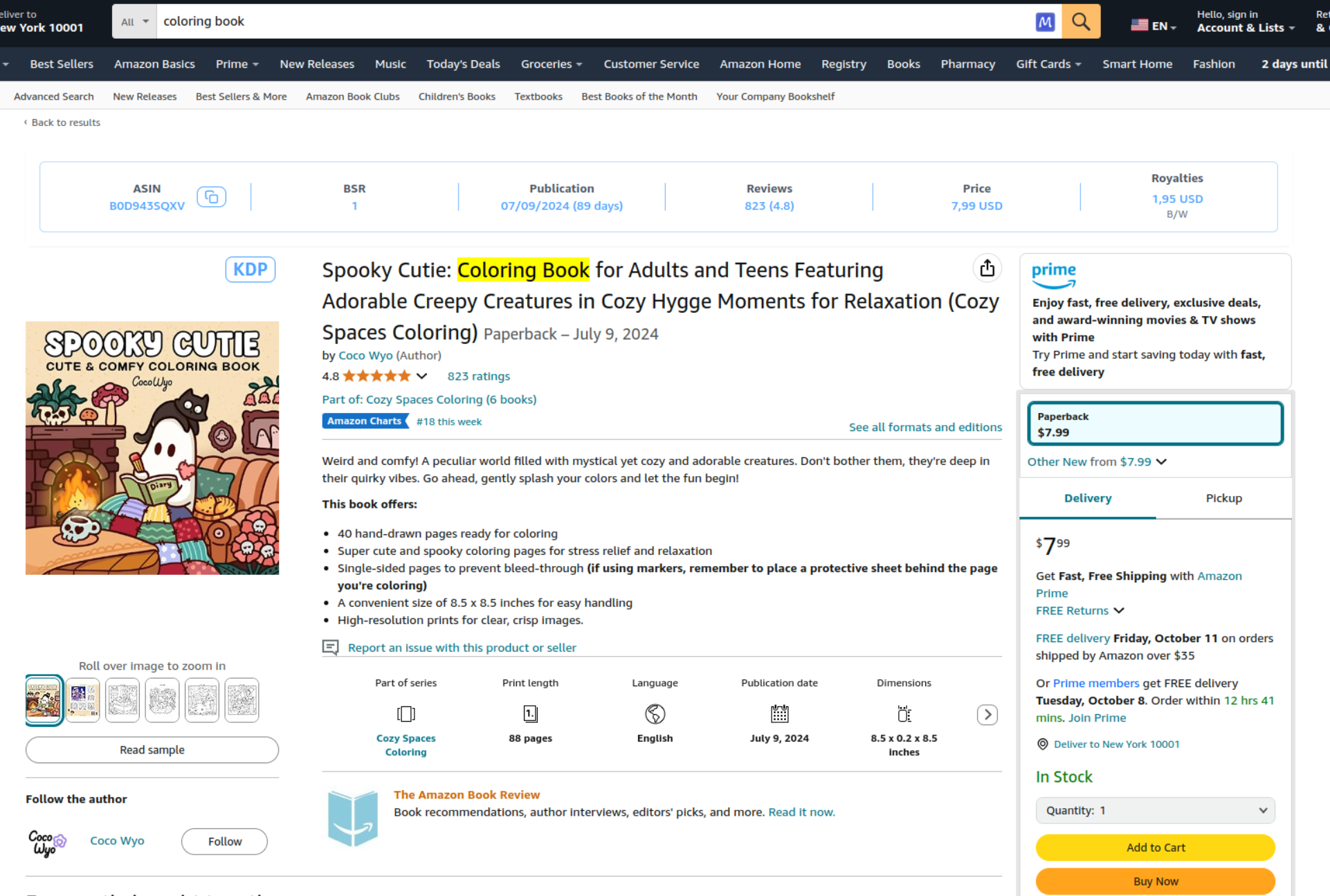The image size is (1330, 896).
Task: Click Buy Now
Action: (1155, 881)
